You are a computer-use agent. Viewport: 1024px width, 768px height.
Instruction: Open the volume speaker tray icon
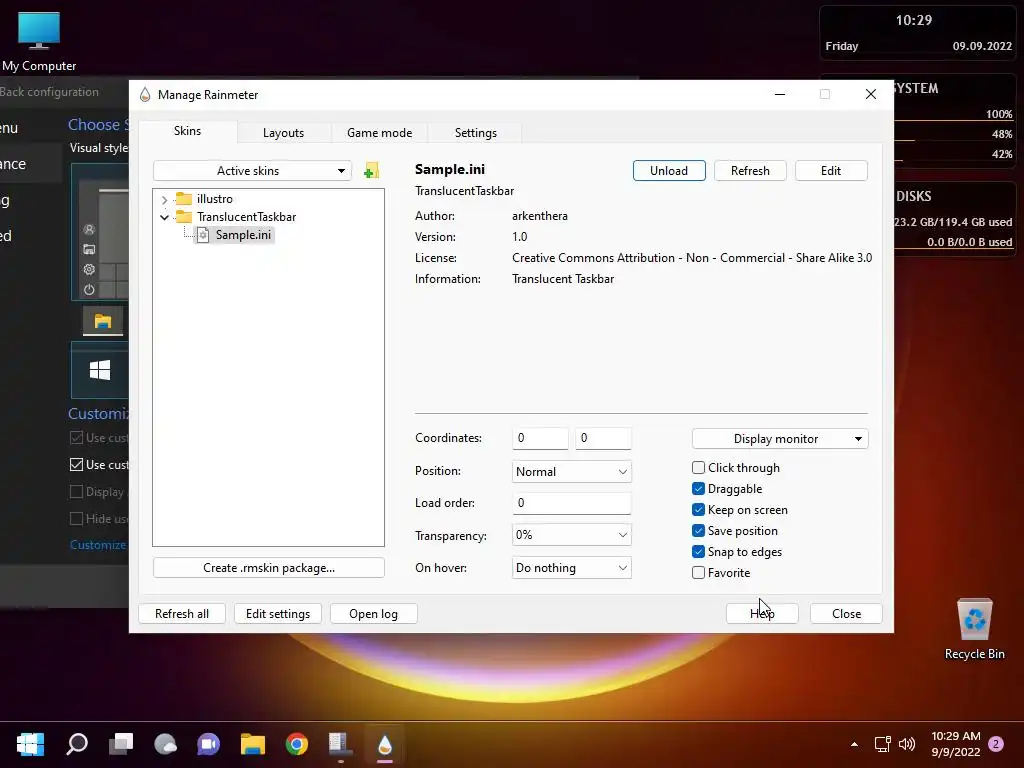(906, 744)
